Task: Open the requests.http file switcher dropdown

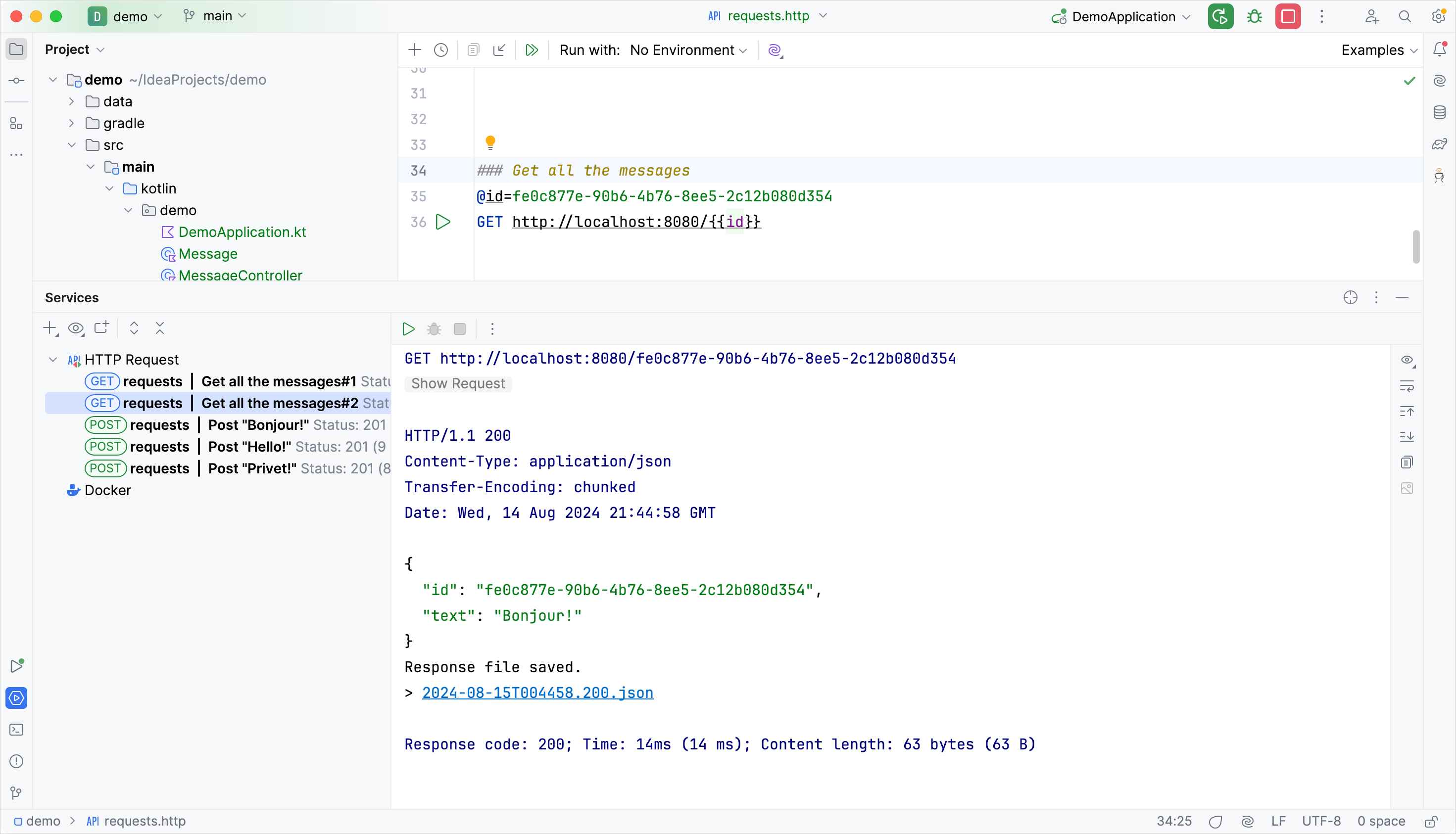Action: (768, 16)
